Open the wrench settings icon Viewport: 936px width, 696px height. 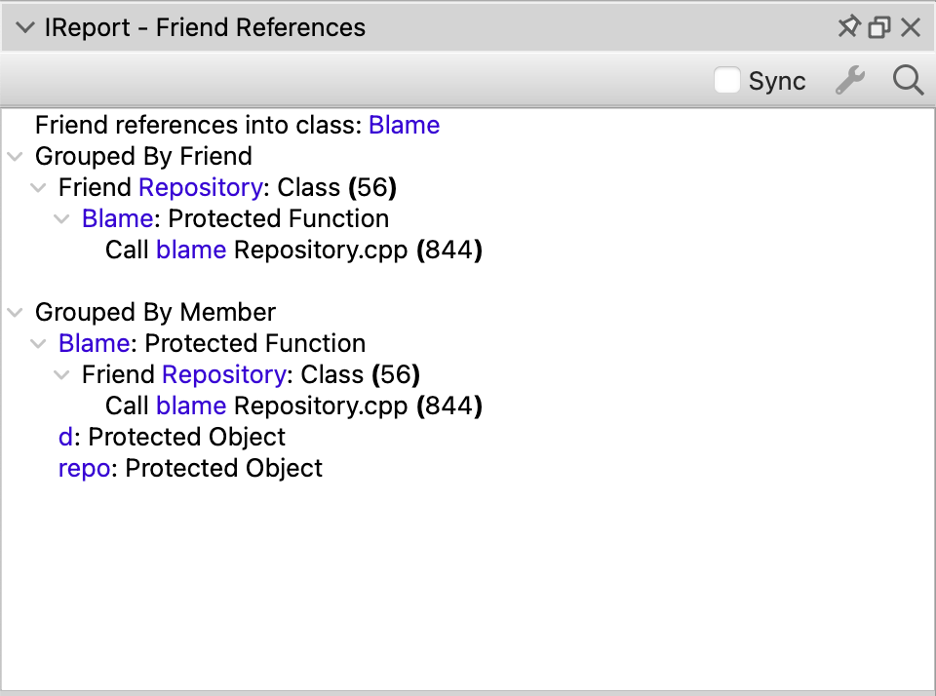(850, 81)
